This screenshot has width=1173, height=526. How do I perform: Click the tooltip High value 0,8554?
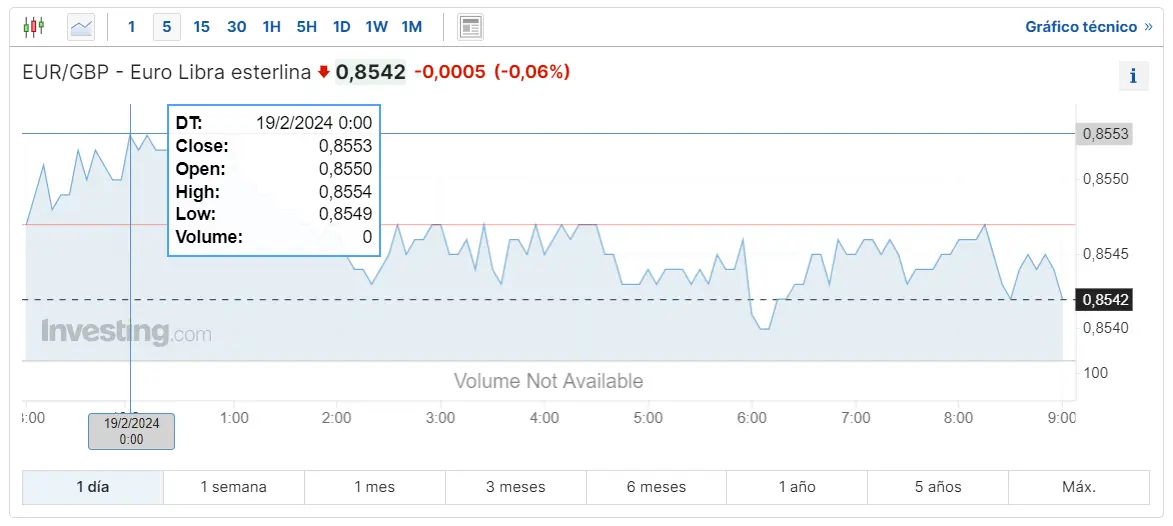tap(346, 192)
